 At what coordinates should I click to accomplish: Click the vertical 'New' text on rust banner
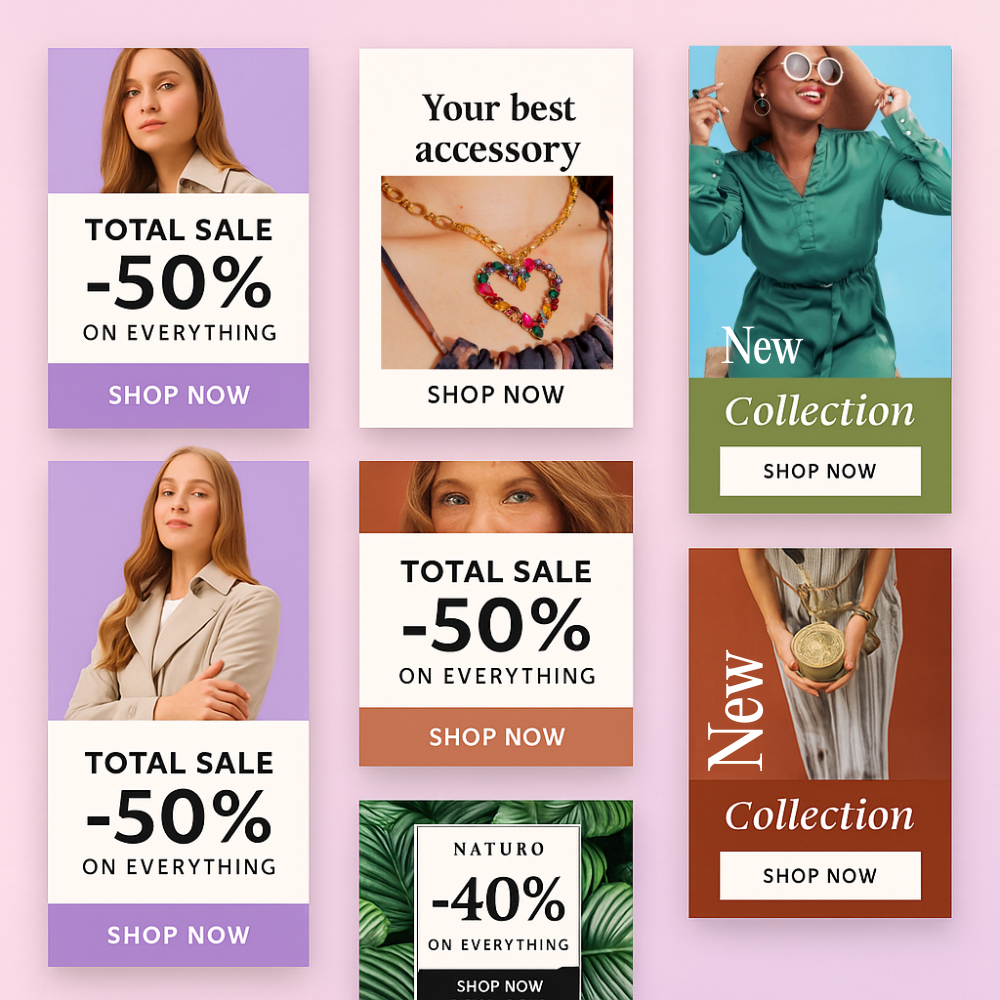pos(735,710)
